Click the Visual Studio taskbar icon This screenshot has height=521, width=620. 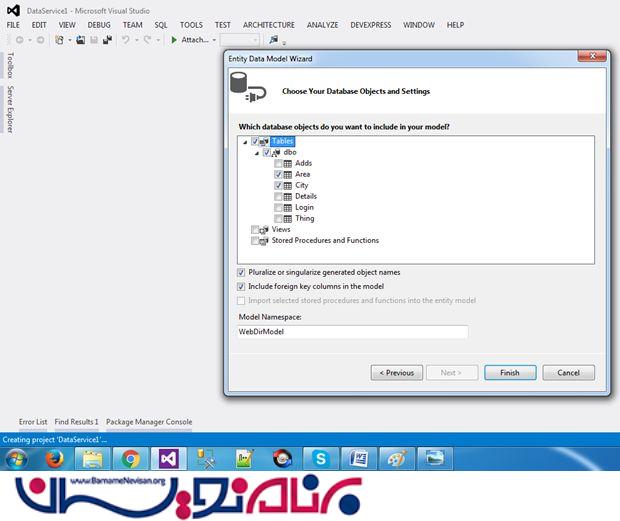[x=166, y=459]
